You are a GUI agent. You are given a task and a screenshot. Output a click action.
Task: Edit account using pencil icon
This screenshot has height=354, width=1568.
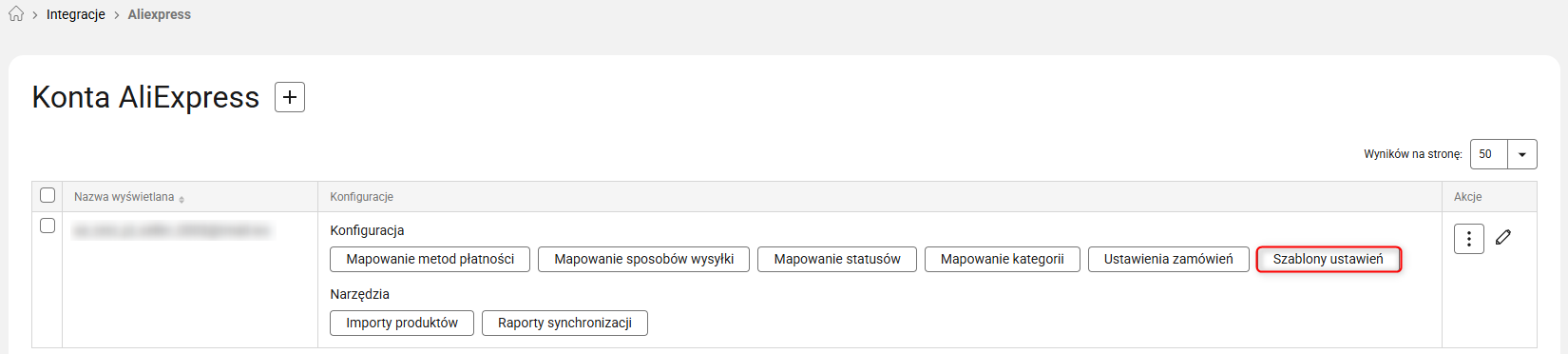point(1503,237)
